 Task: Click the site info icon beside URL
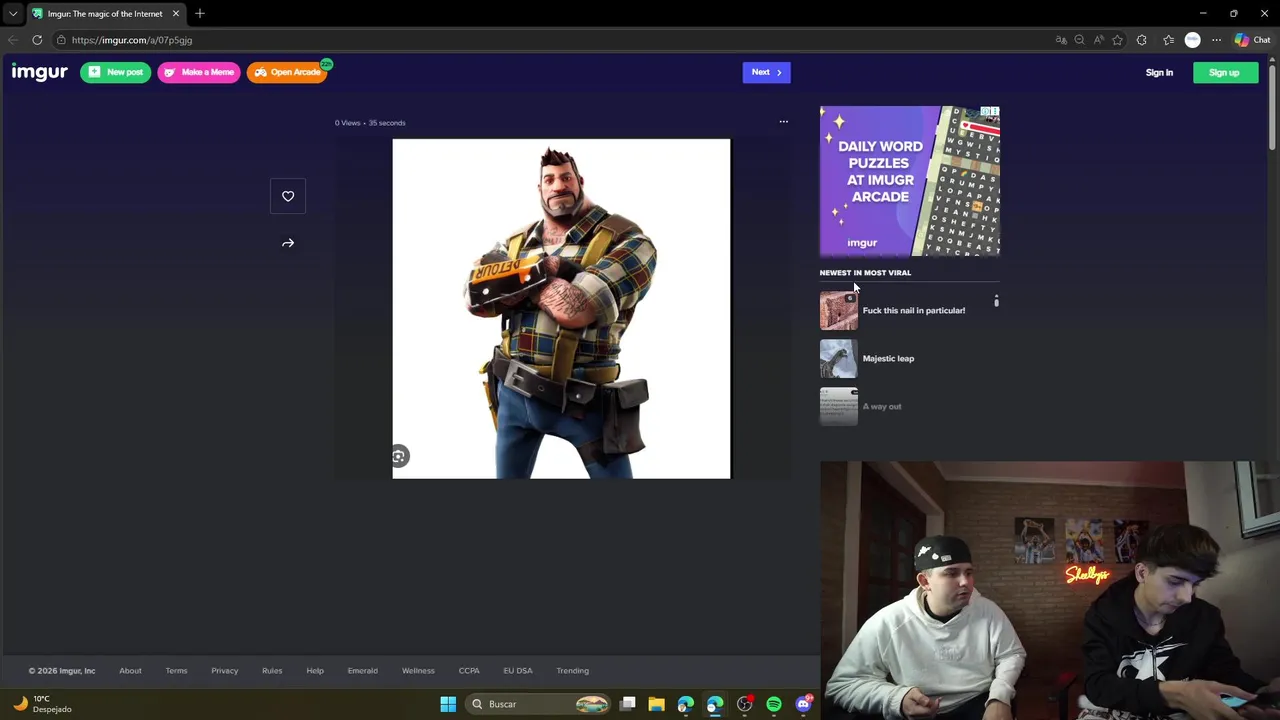click(61, 40)
